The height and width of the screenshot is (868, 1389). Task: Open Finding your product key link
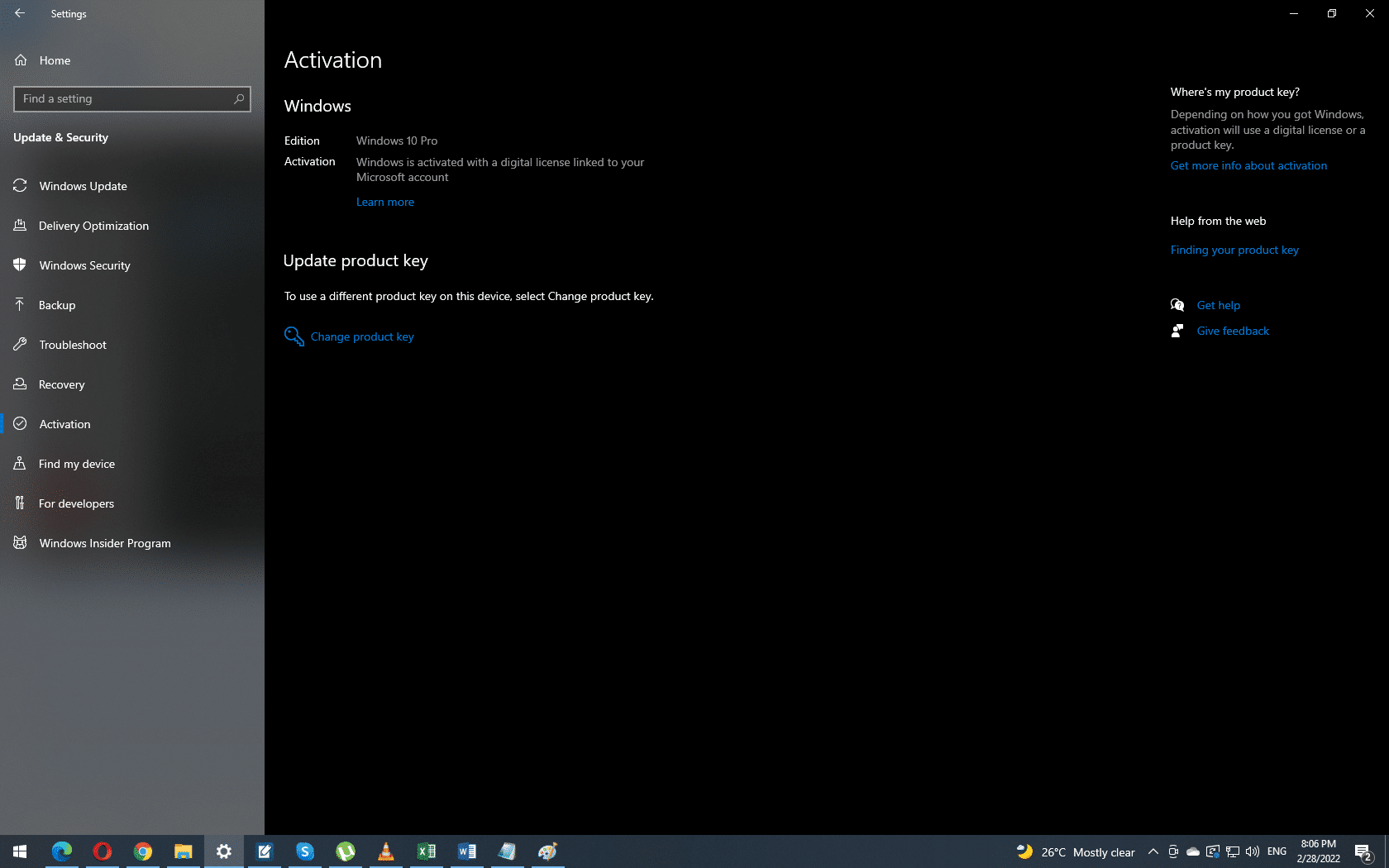click(x=1234, y=249)
